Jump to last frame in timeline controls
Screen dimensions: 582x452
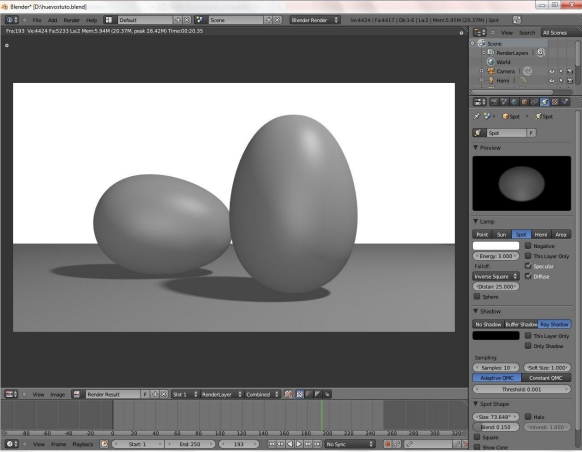[317, 444]
